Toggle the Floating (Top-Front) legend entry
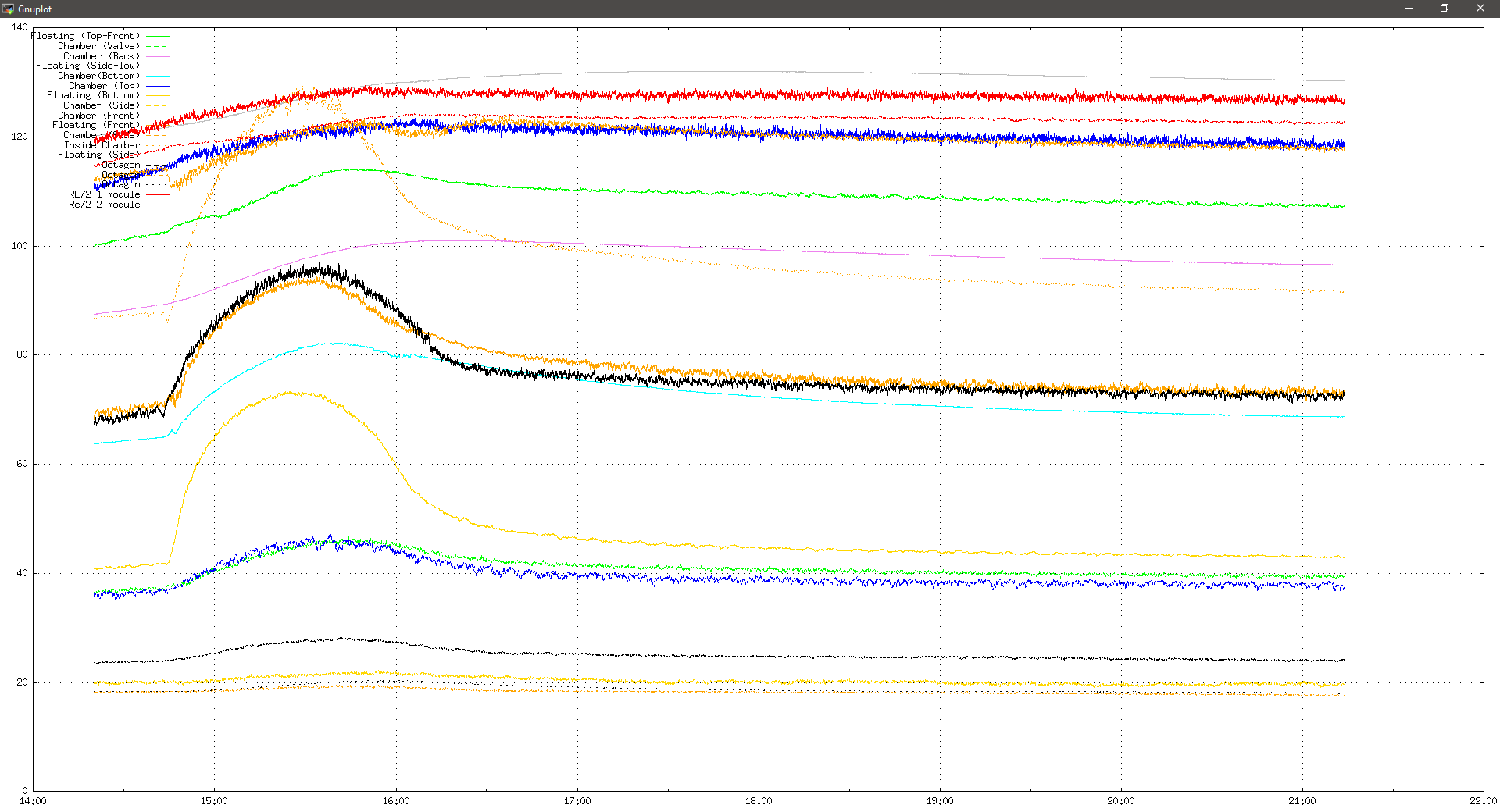This screenshot has height=812, width=1500. click(100, 36)
